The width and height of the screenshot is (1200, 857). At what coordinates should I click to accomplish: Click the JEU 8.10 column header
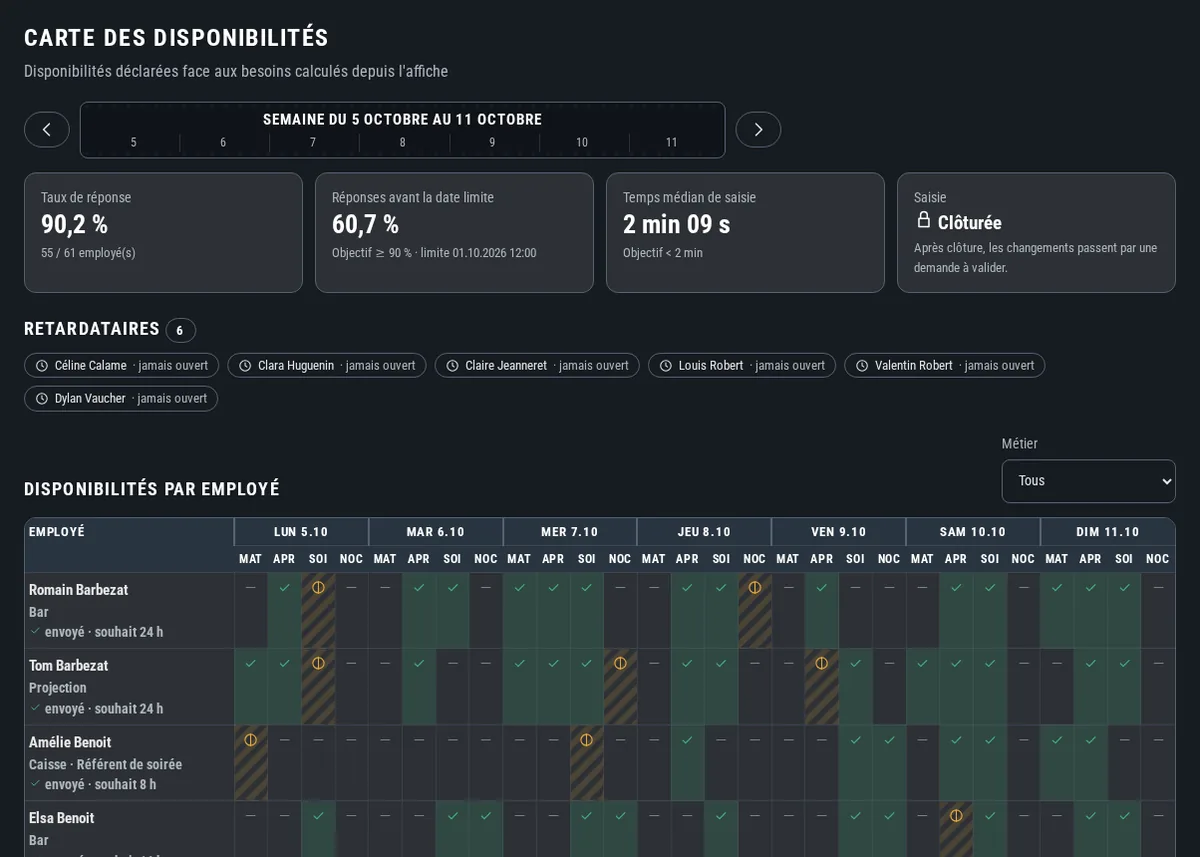[704, 532]
